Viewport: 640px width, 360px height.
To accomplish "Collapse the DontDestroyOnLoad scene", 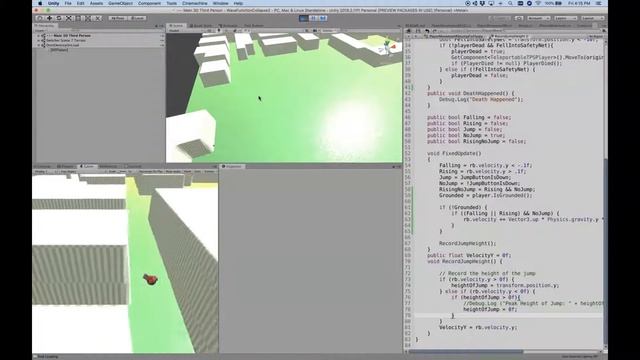I will 39,45.
